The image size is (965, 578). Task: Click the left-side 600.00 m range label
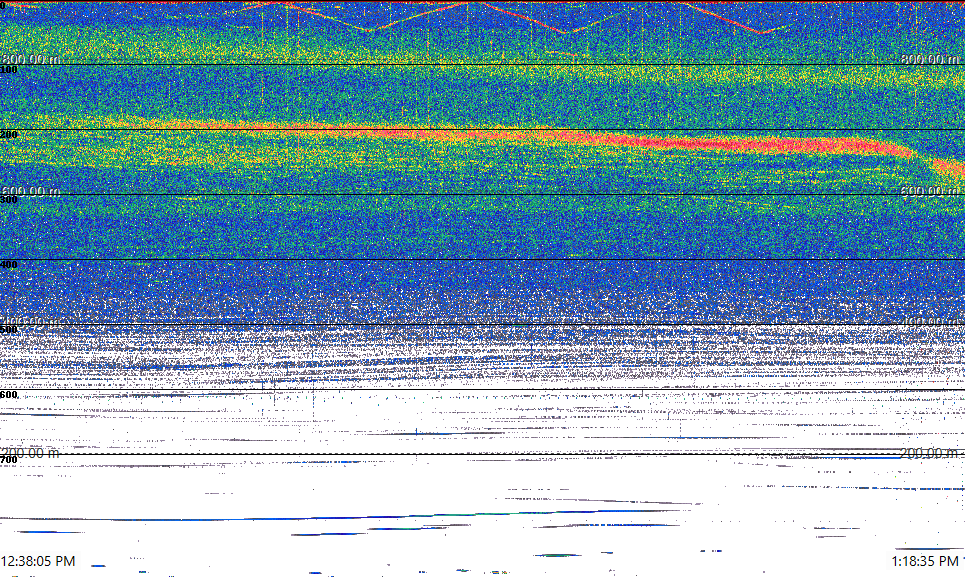click(x=30, y=191)
